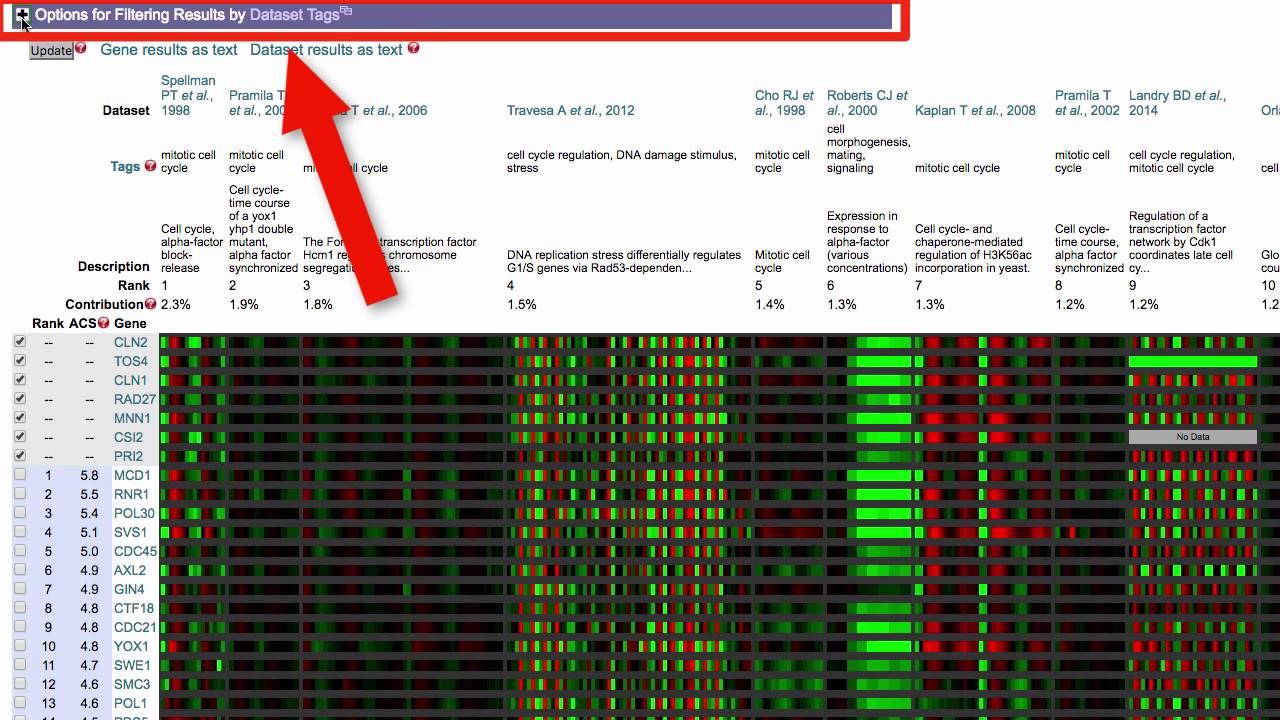
Task: Open the help icon beside ACS
Action: click(x=103, y=323)
